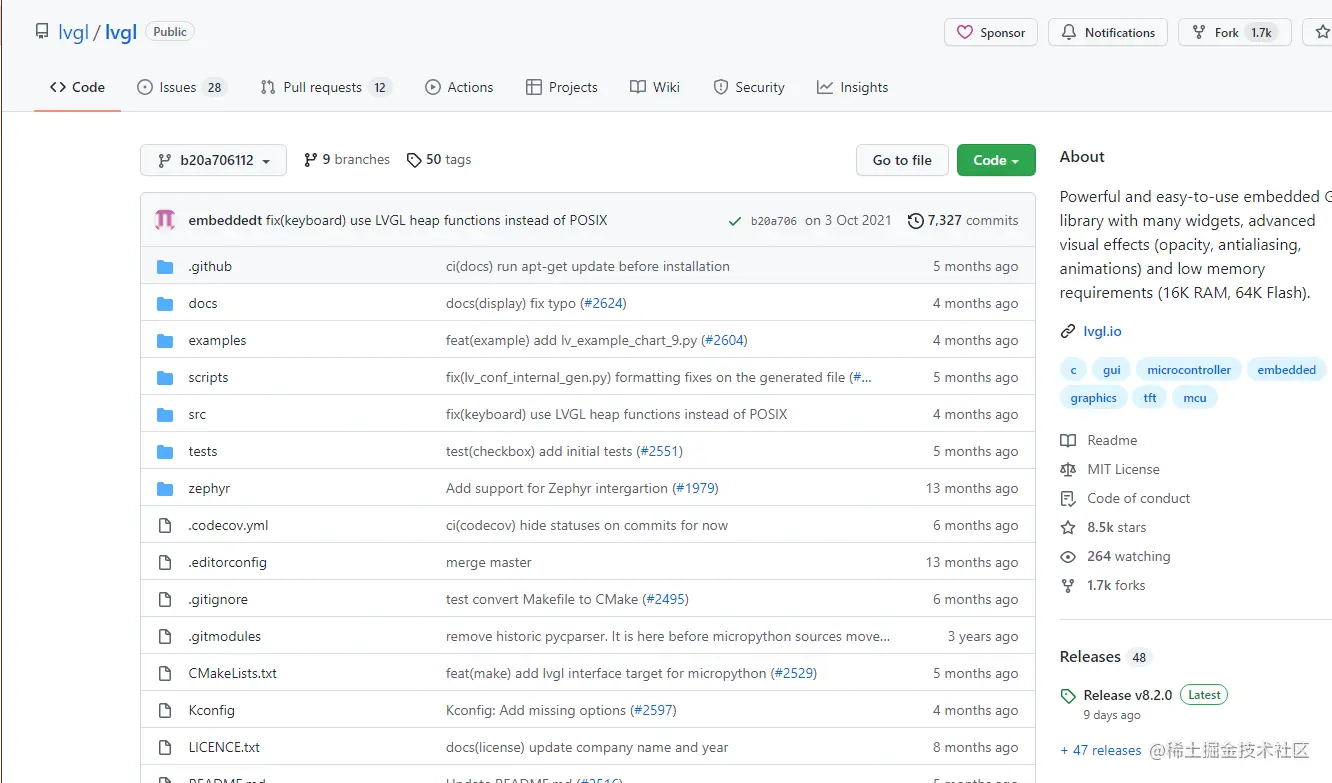
Task: Click the docs folder icon
Action: point(165,304)
